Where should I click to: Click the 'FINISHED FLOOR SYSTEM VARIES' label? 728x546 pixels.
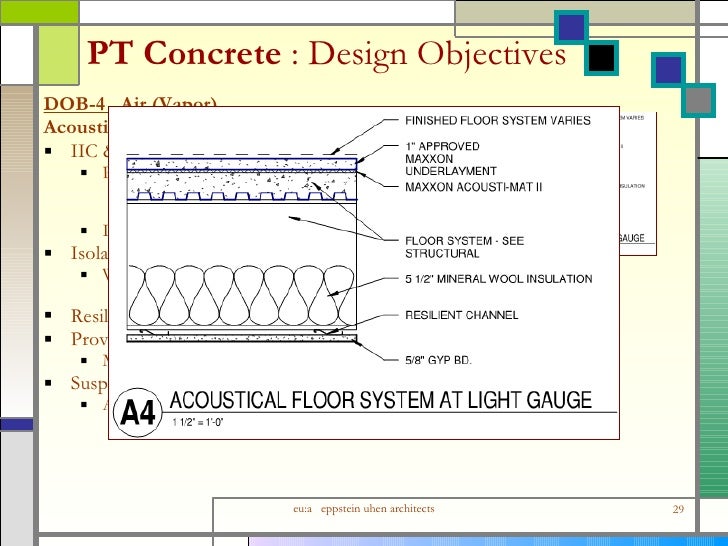(x=498, y=121)
